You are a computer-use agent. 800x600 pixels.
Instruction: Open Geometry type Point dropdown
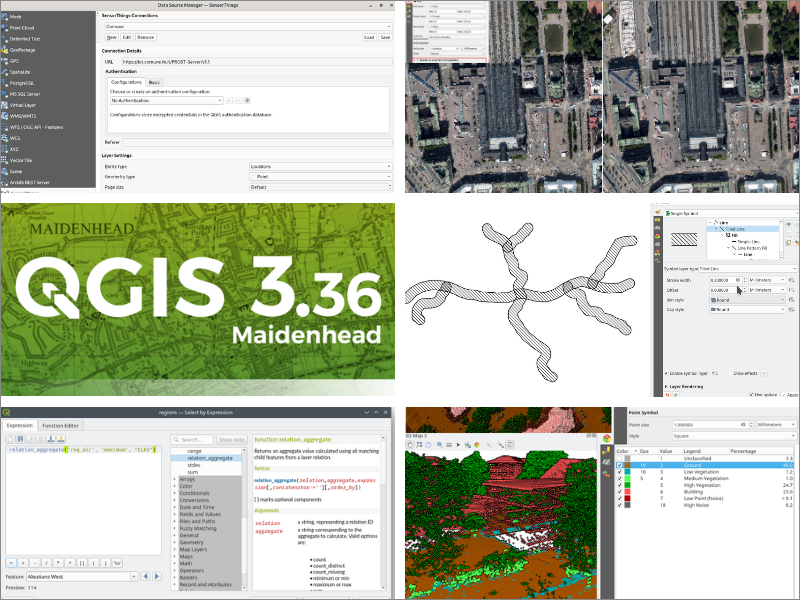pyautogui.click(x=320, y=177)
